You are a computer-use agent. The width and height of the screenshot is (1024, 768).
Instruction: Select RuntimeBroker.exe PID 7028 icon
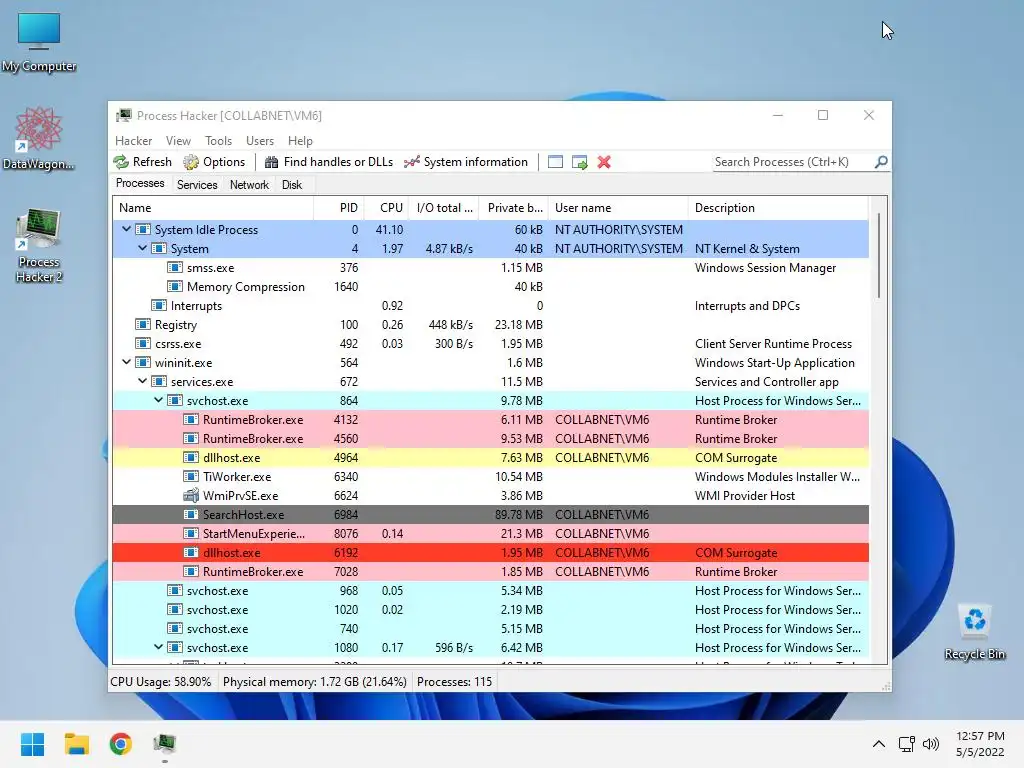coord(191,571)
